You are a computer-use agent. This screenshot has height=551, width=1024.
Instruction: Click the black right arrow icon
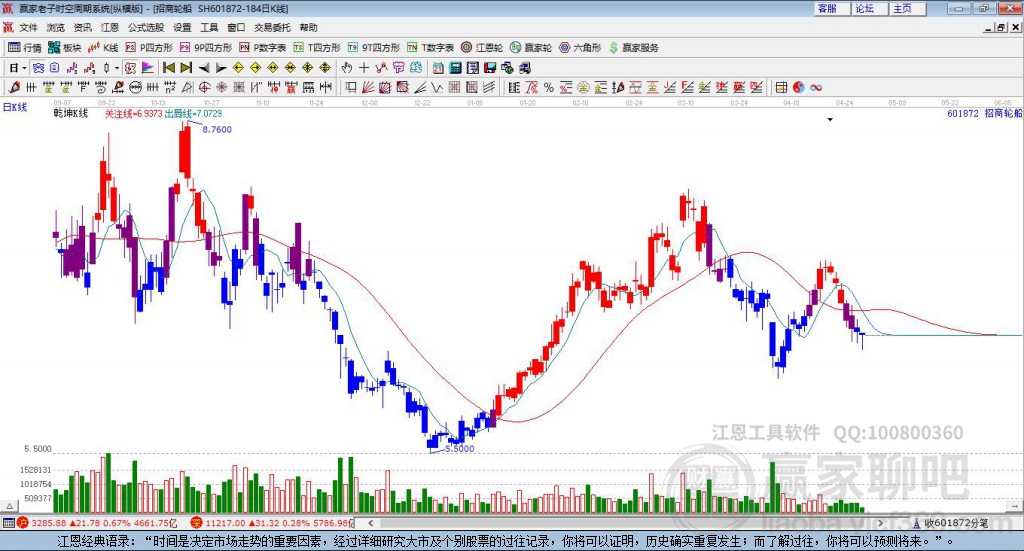[221, 68]
